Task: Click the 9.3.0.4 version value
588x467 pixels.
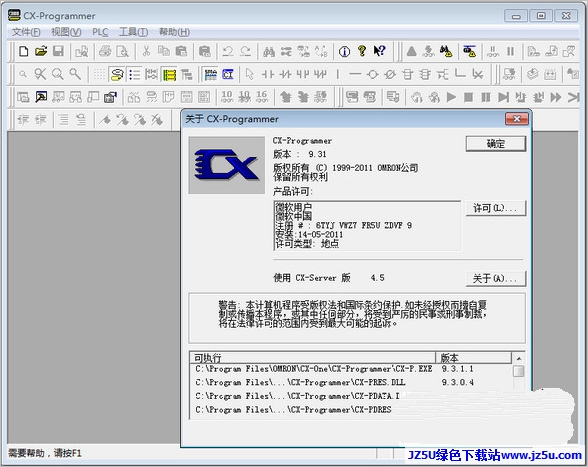Action: coord(458,383)
